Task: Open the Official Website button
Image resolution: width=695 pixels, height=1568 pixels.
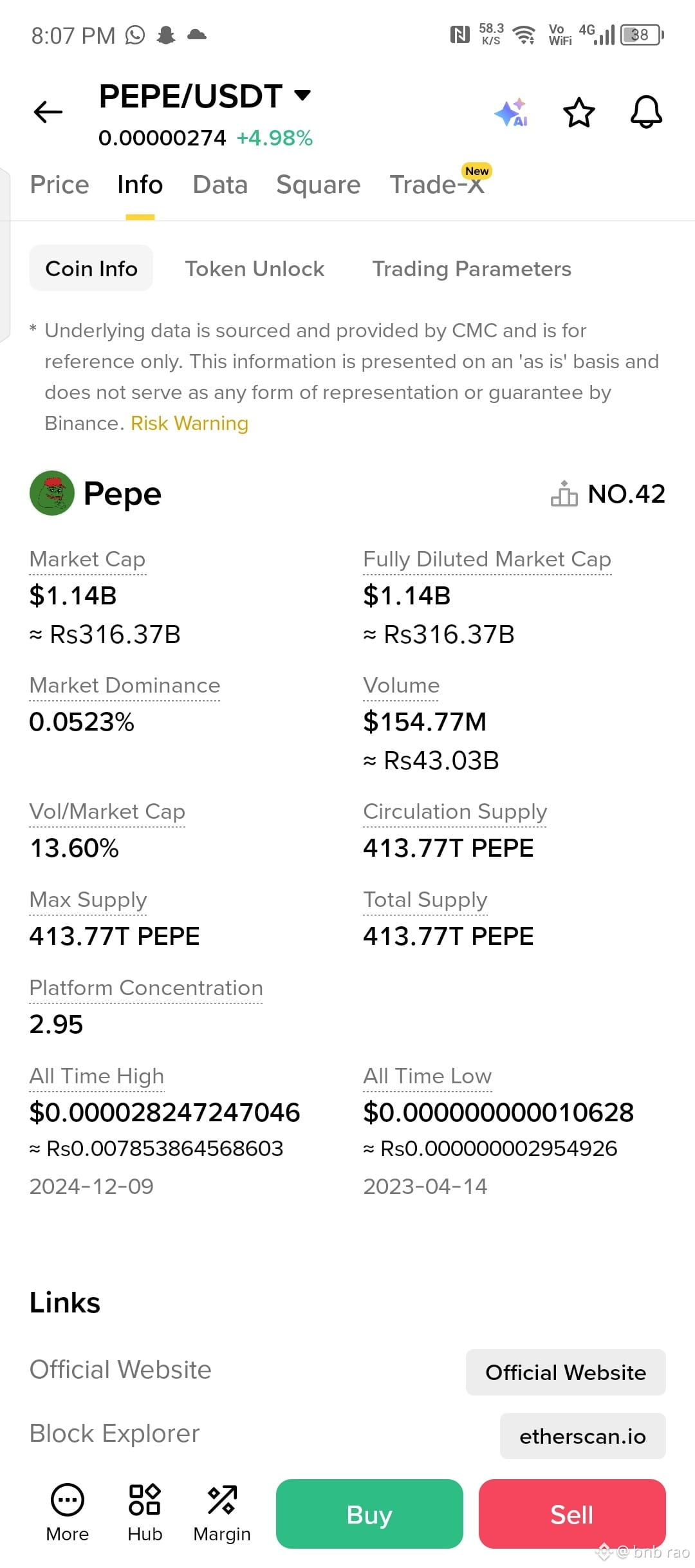Action: click(x=566, y=1372)
